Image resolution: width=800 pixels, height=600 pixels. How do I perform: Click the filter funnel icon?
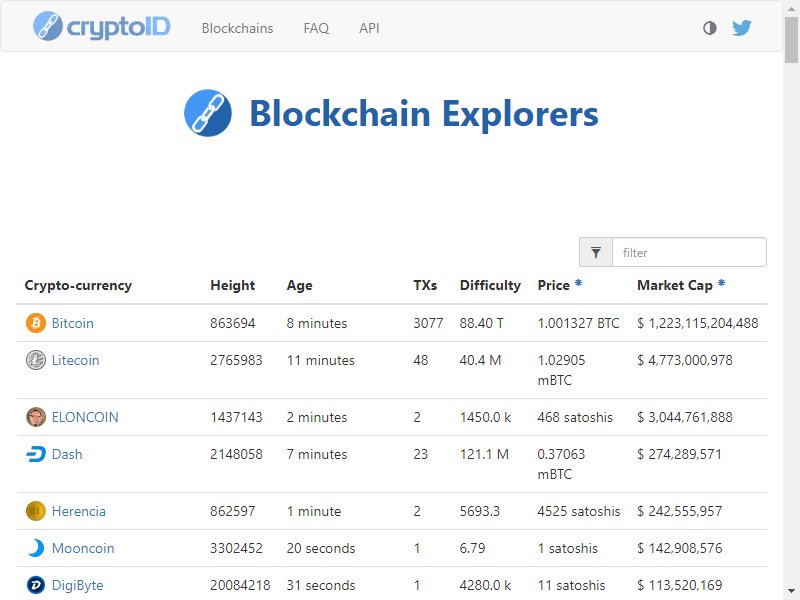point(595,252)
